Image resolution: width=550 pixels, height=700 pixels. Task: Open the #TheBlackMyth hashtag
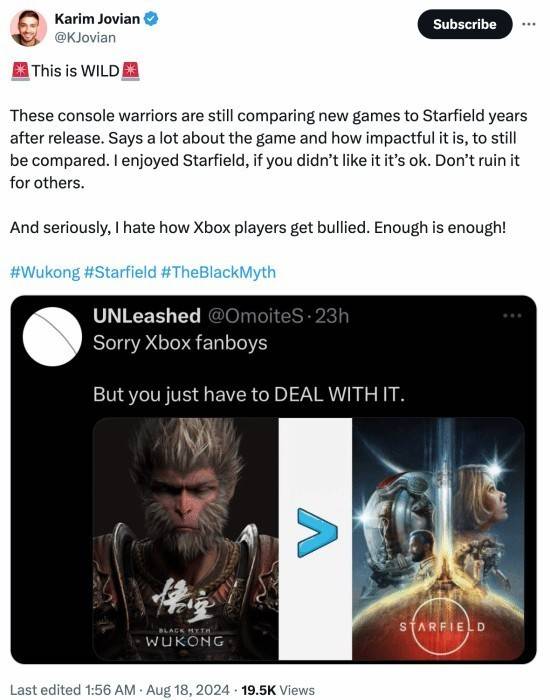coord(218,272)
